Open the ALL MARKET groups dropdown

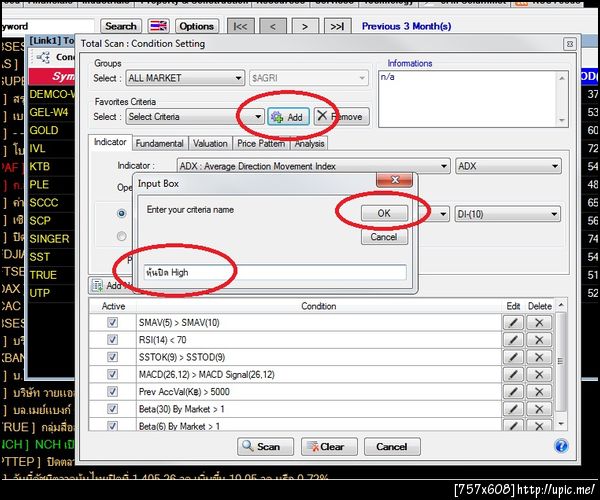(185, 78)
